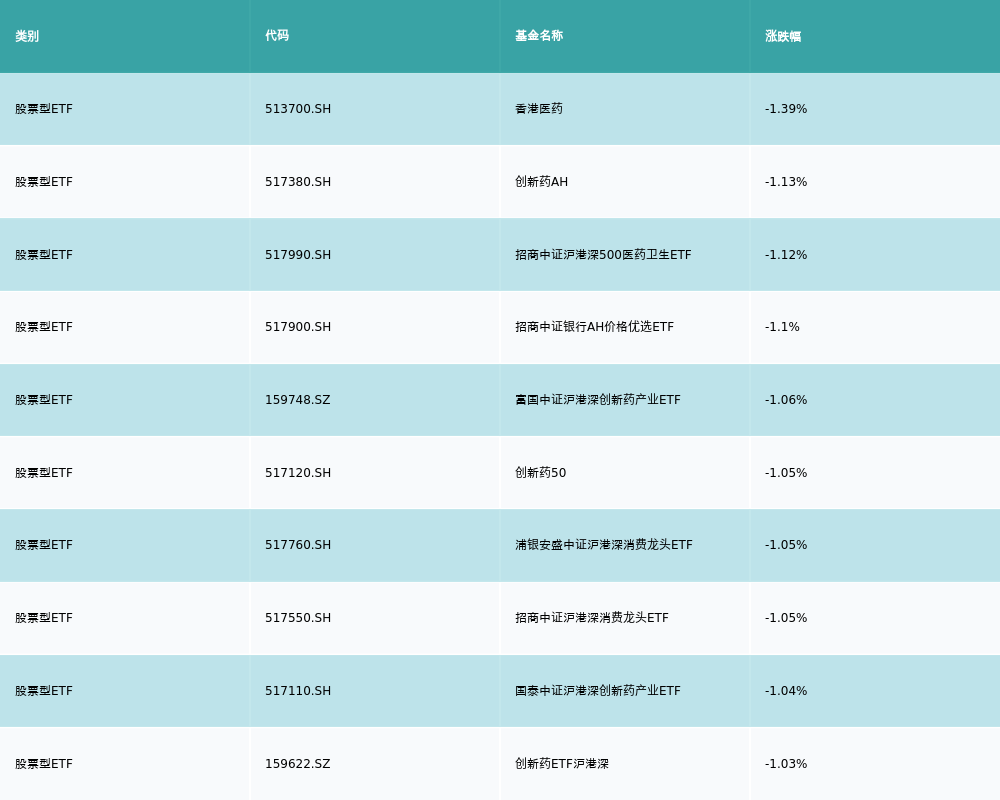Click 股票型ETF in the 159748.SZ row
Viewport: 1000px width, 800px height.
(44, 400)
